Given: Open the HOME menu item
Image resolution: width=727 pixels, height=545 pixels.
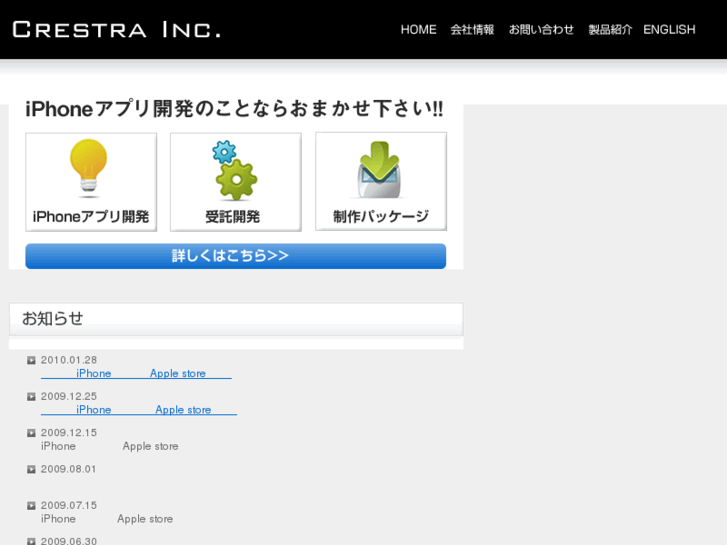Looking at the screenshot, I should (418, 30).
